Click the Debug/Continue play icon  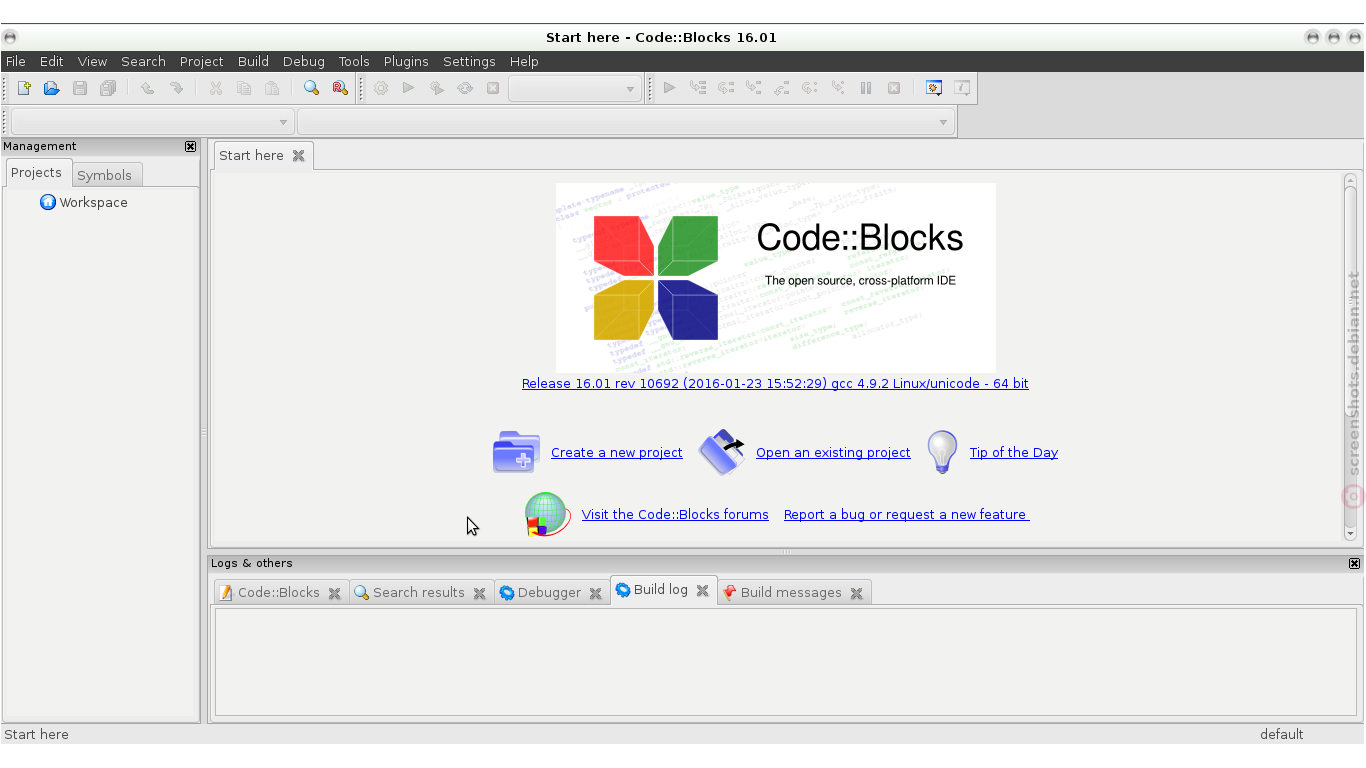[x=670, y=88]
